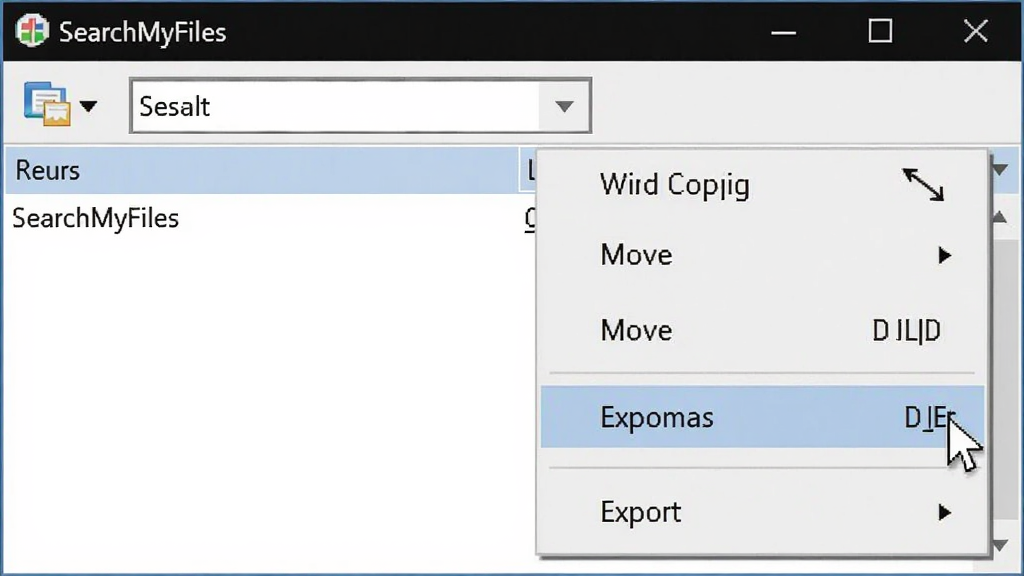Open the first Move submenu entry

tap(762, 255)
